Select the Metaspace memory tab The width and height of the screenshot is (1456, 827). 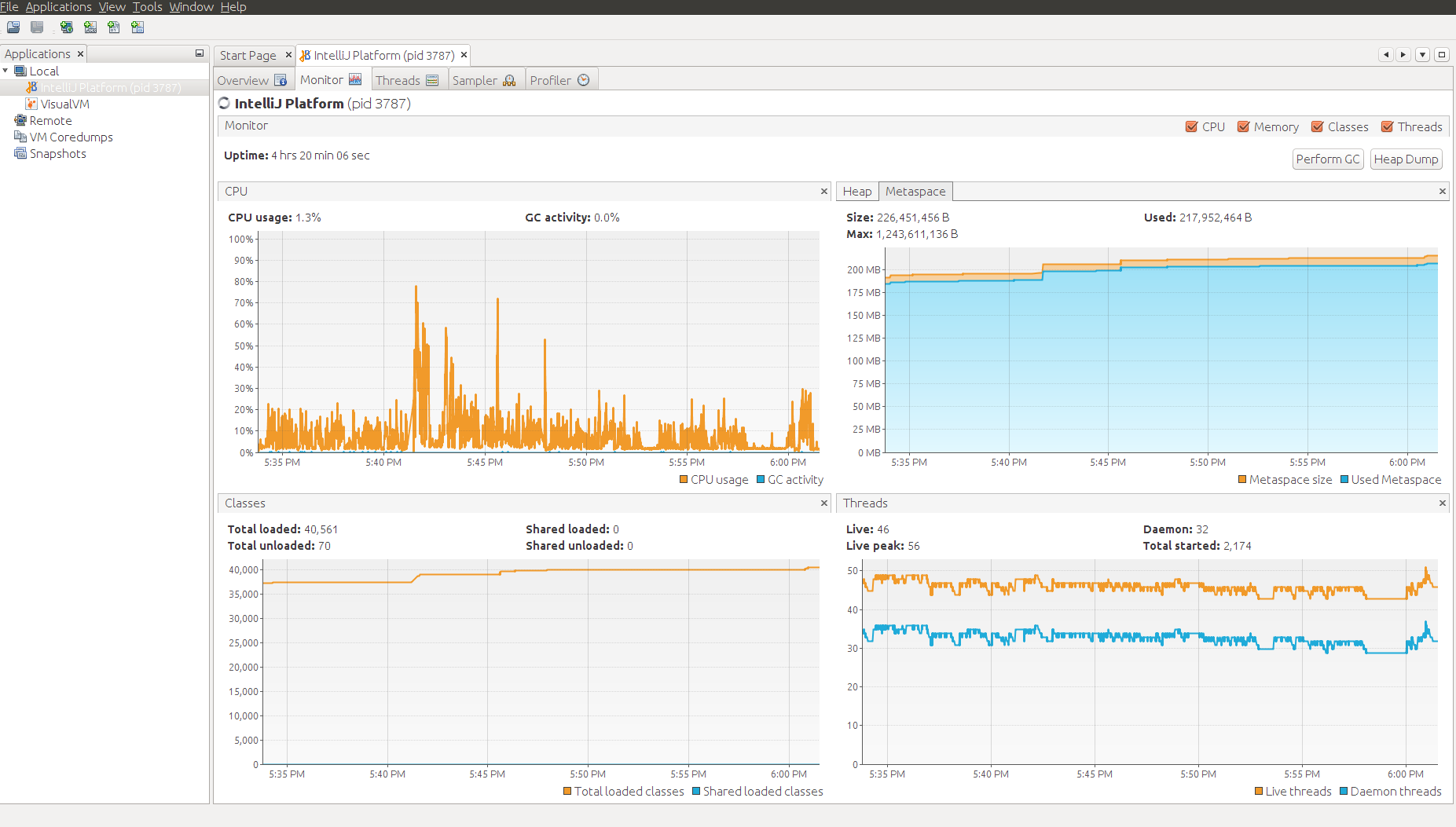pos(915,191)
